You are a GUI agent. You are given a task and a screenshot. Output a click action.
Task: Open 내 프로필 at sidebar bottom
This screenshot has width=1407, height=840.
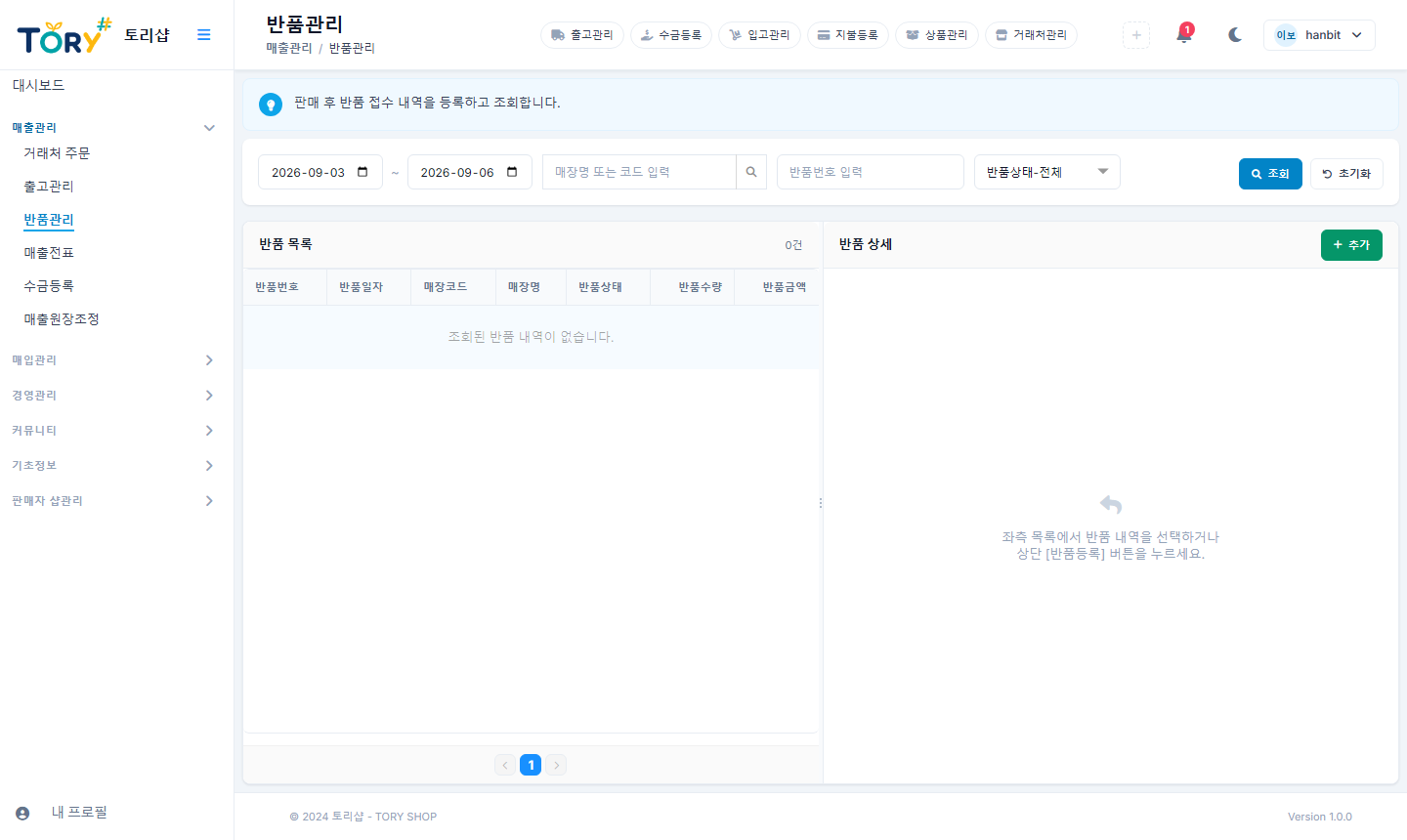[x=79, y=813]
